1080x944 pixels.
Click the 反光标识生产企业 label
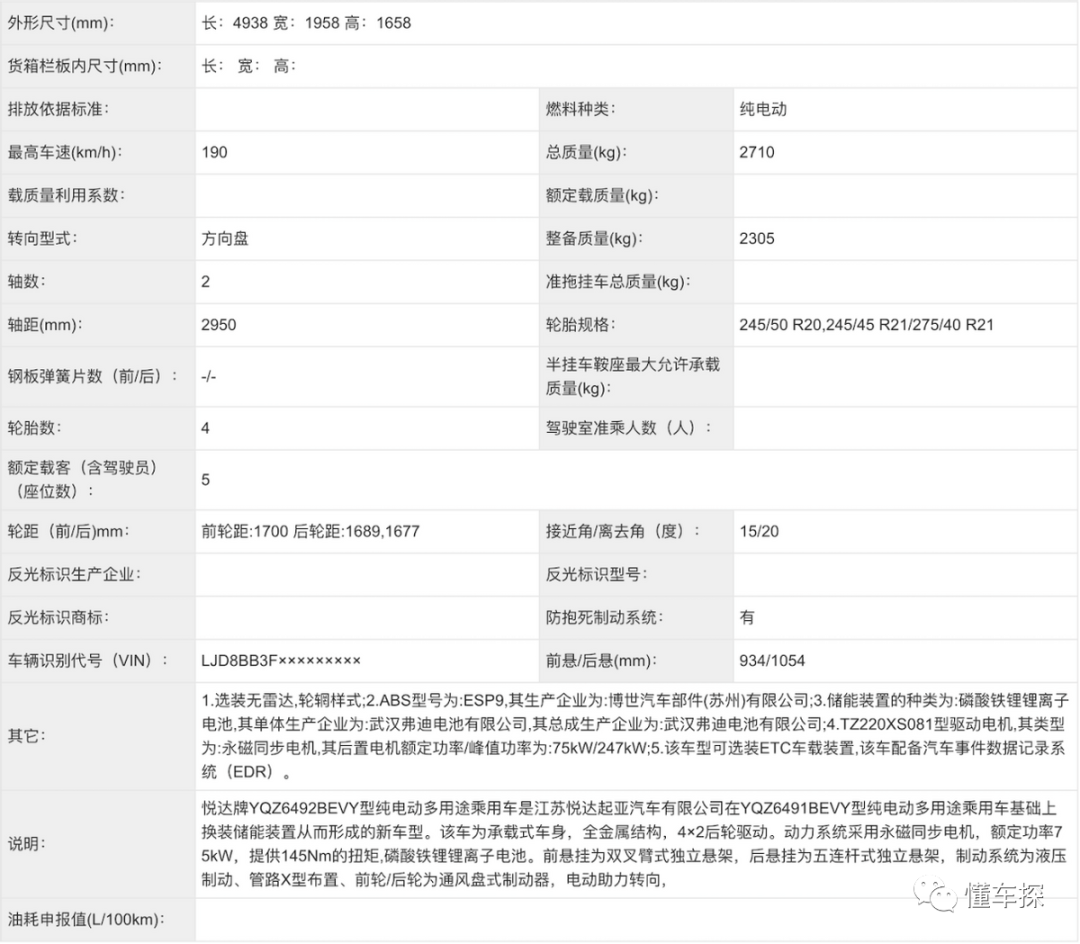click(x=74, y=574)
